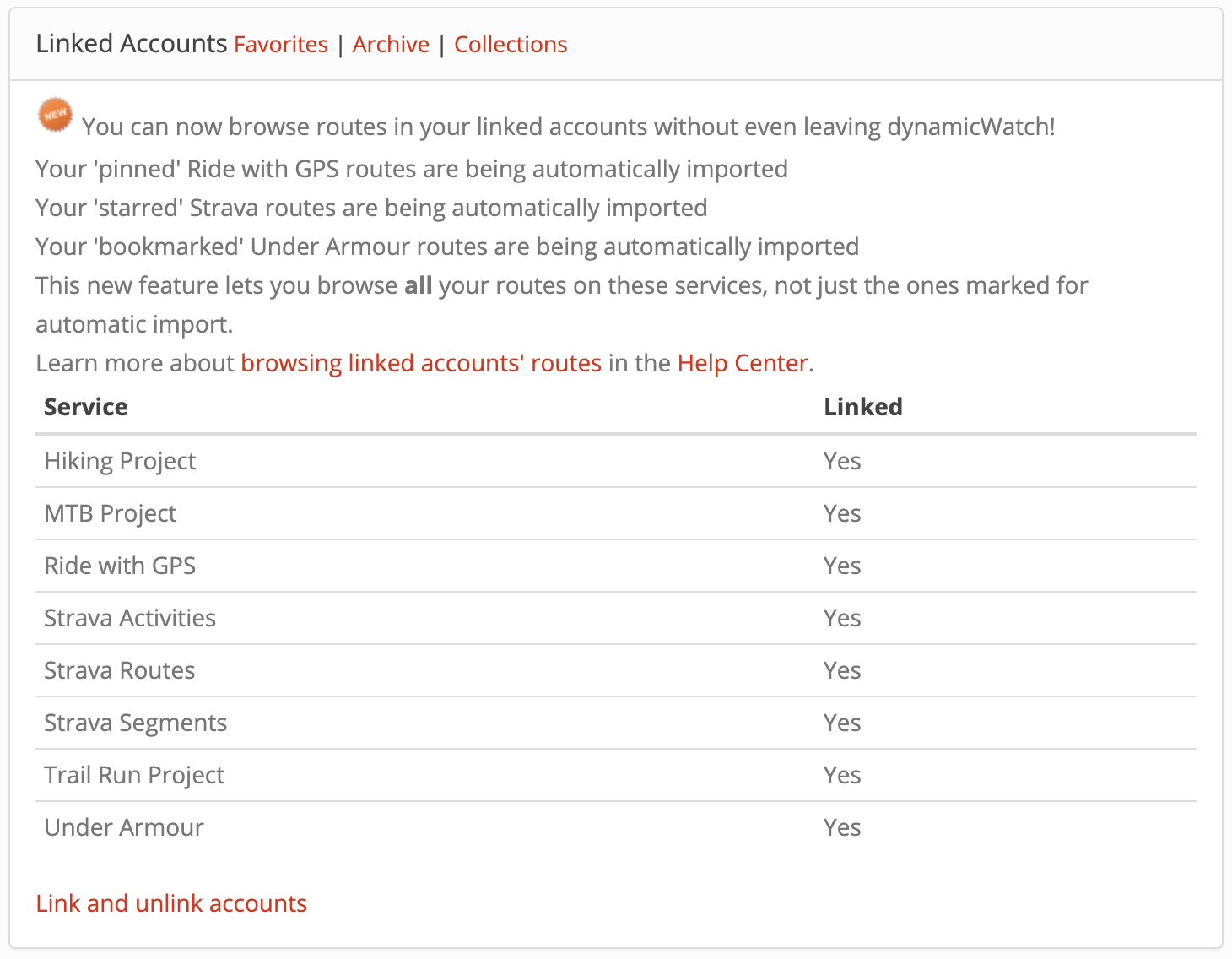1232x959 pixels.
Task: Click the Linked column header
Action: pyautogui.click(x=863, y=407)
